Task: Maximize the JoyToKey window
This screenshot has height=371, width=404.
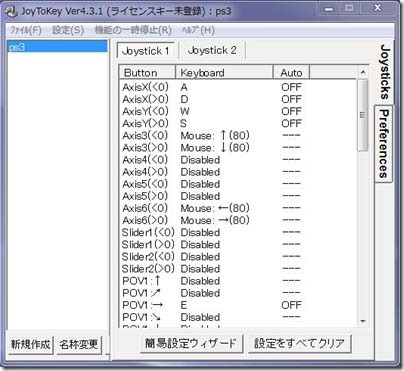Action: pyautogui.click(x=349, y=8)
